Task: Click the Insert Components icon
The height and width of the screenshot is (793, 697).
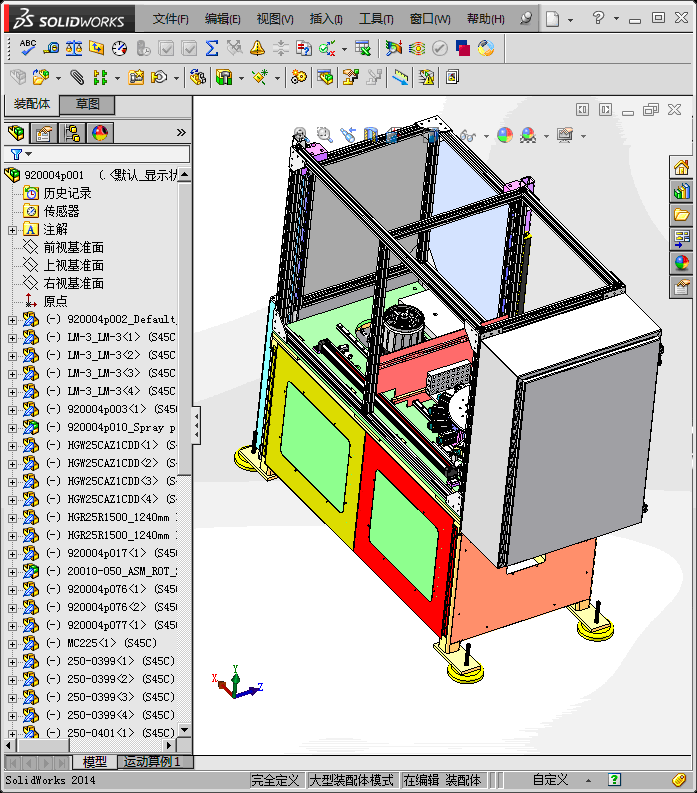Action: tap(40, 77)
